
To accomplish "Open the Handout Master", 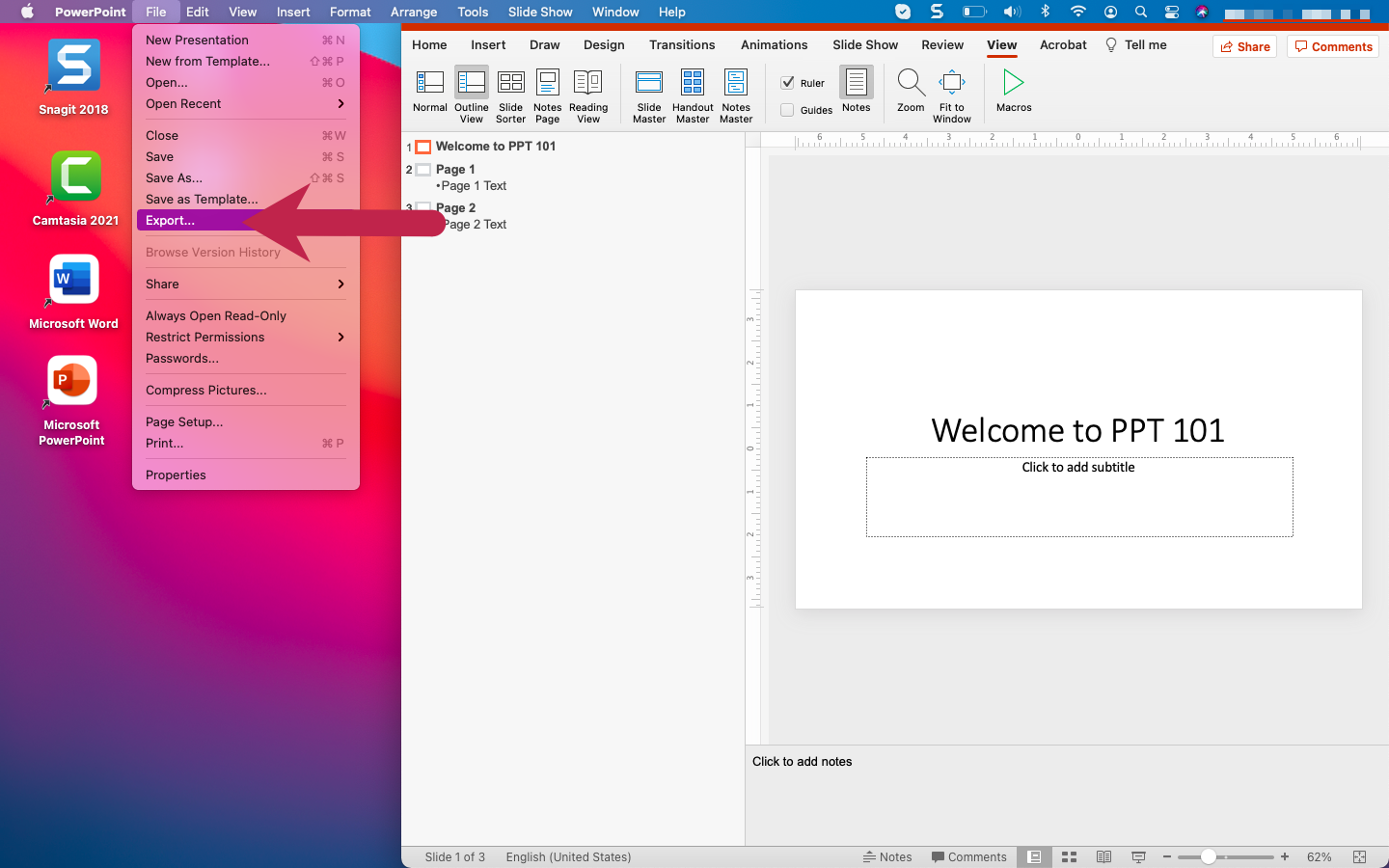I will click(692, 94).
